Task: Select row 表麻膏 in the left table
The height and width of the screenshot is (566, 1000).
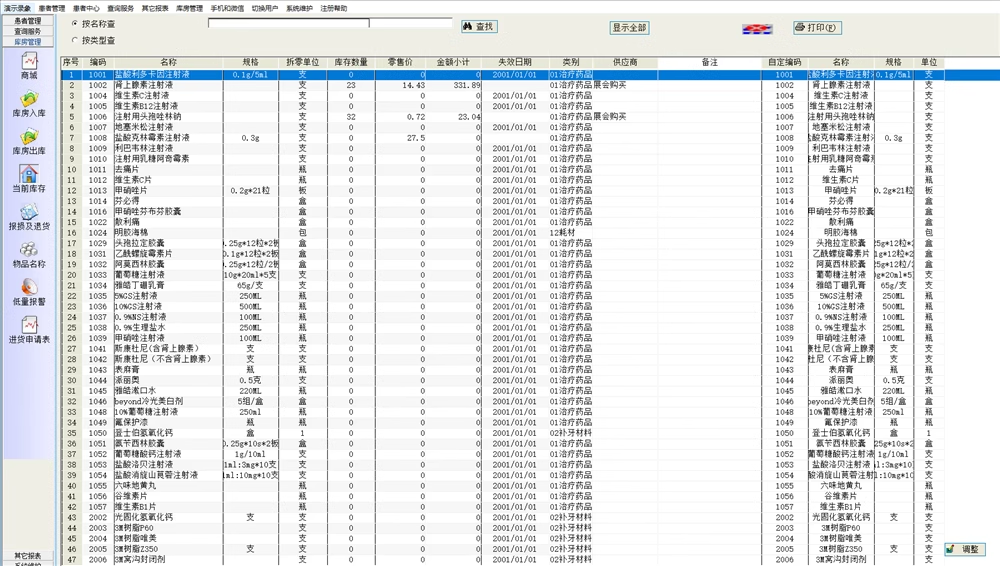Action: tap(411, 369)
